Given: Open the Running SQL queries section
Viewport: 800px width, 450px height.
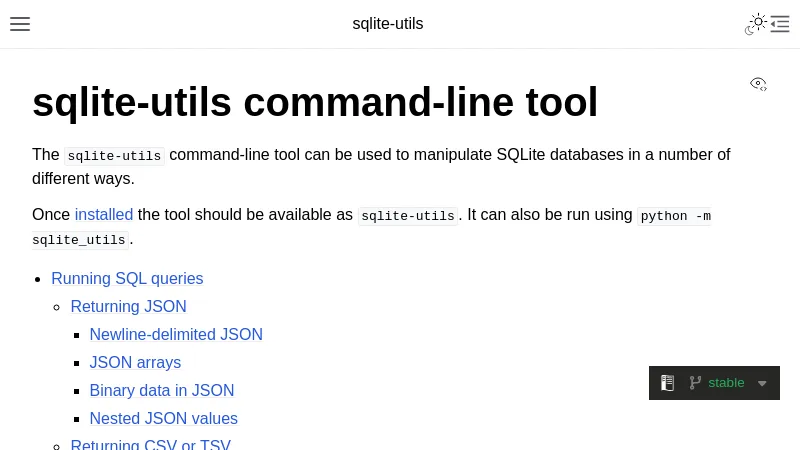Looking at the screenshot, I should (127, 279).
